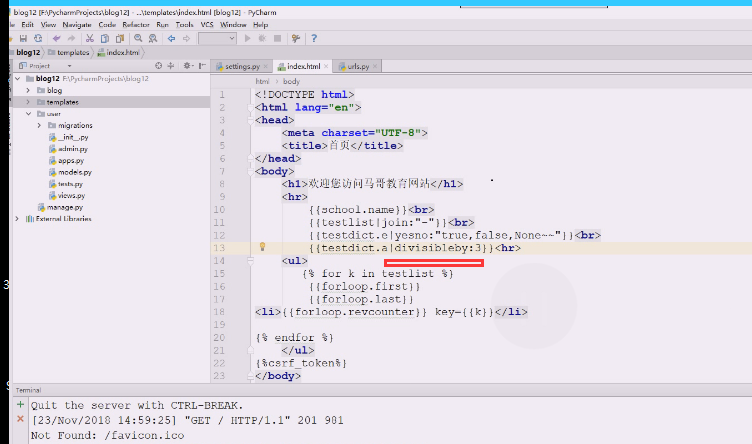Image resolution: width=752 pixels, height=444 pixels.
Task: Click blog12 in navigation breadcrumb
Action: (28, 52)
